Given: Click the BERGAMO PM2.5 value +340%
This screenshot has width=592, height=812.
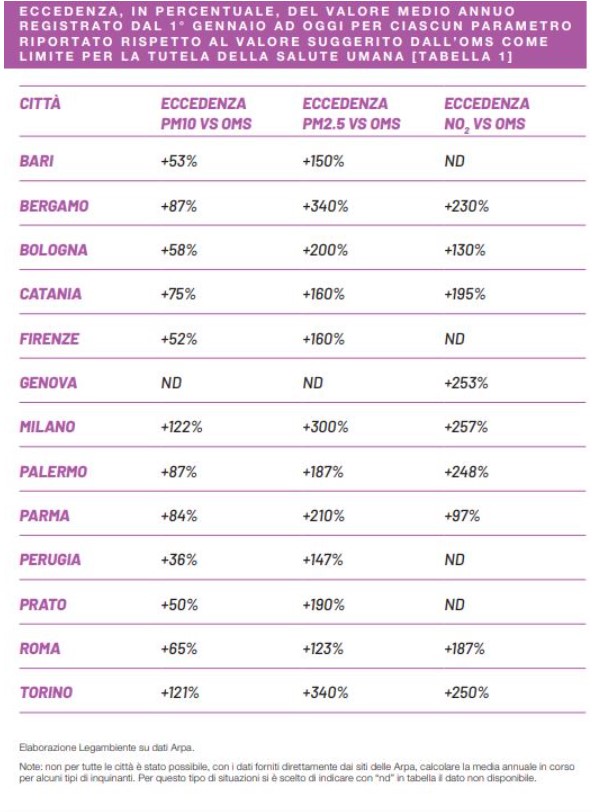Looking at the screenshot, I should [325, 206].
